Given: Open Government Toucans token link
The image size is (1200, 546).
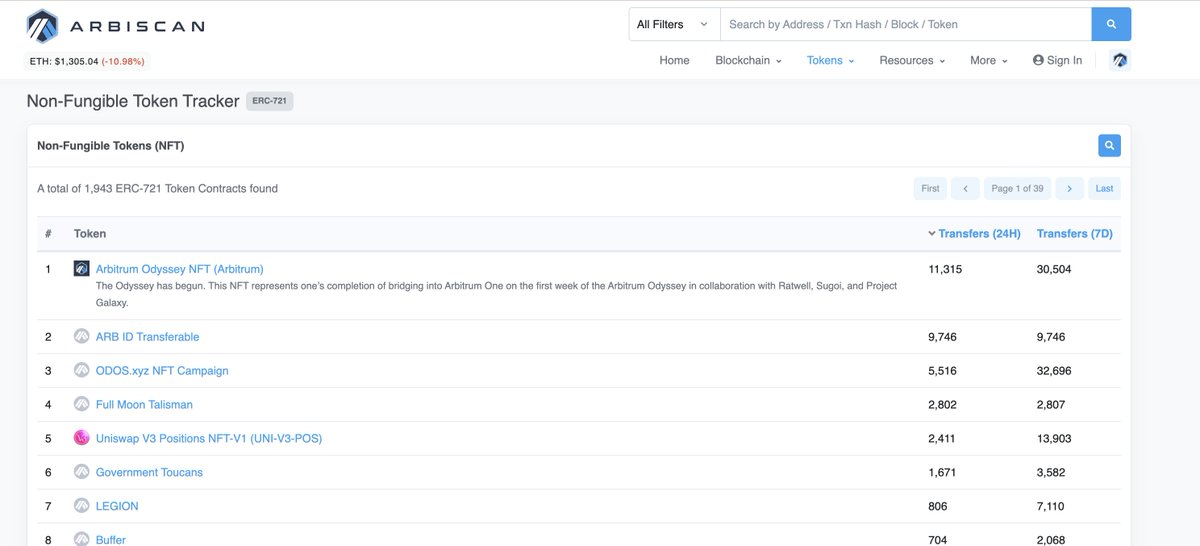Looking at the screenshot, I should pyautogui.click(x=149, y=473).
